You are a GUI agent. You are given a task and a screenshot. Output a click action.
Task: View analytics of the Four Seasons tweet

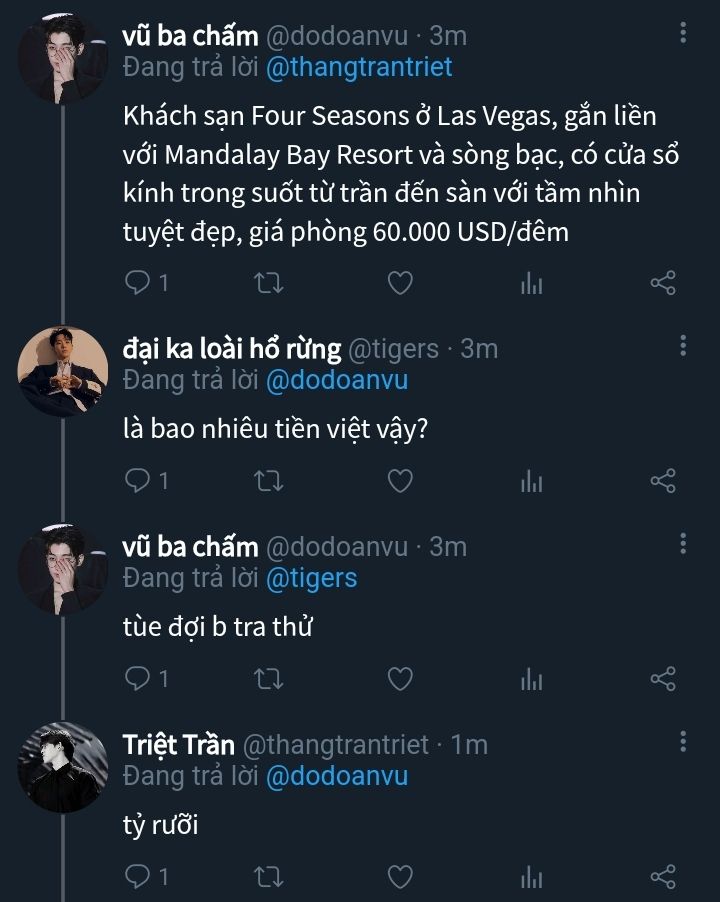tap(531, 284)
